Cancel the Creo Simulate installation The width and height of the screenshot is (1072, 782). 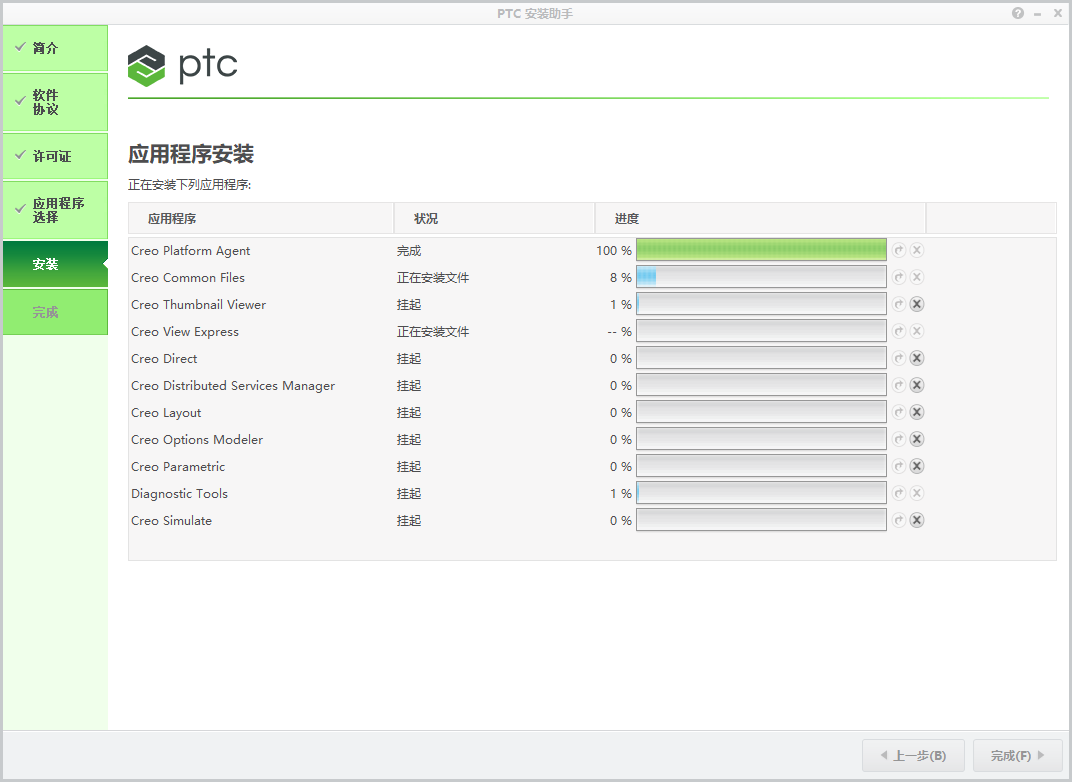917,520
